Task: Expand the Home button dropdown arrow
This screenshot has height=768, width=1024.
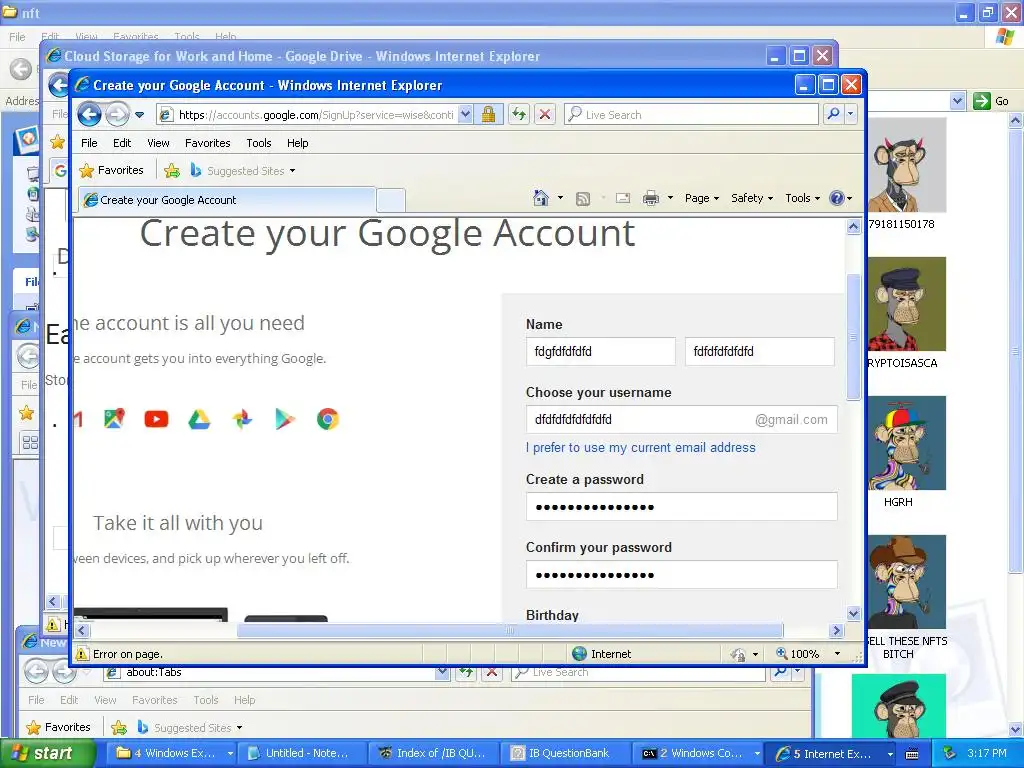Action: click(x=560, y=198)
